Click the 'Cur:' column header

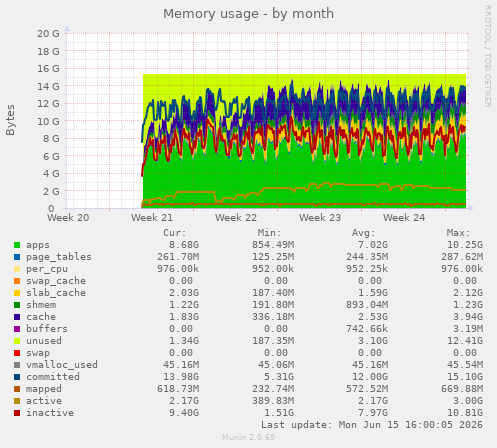(x=175, y=233)
